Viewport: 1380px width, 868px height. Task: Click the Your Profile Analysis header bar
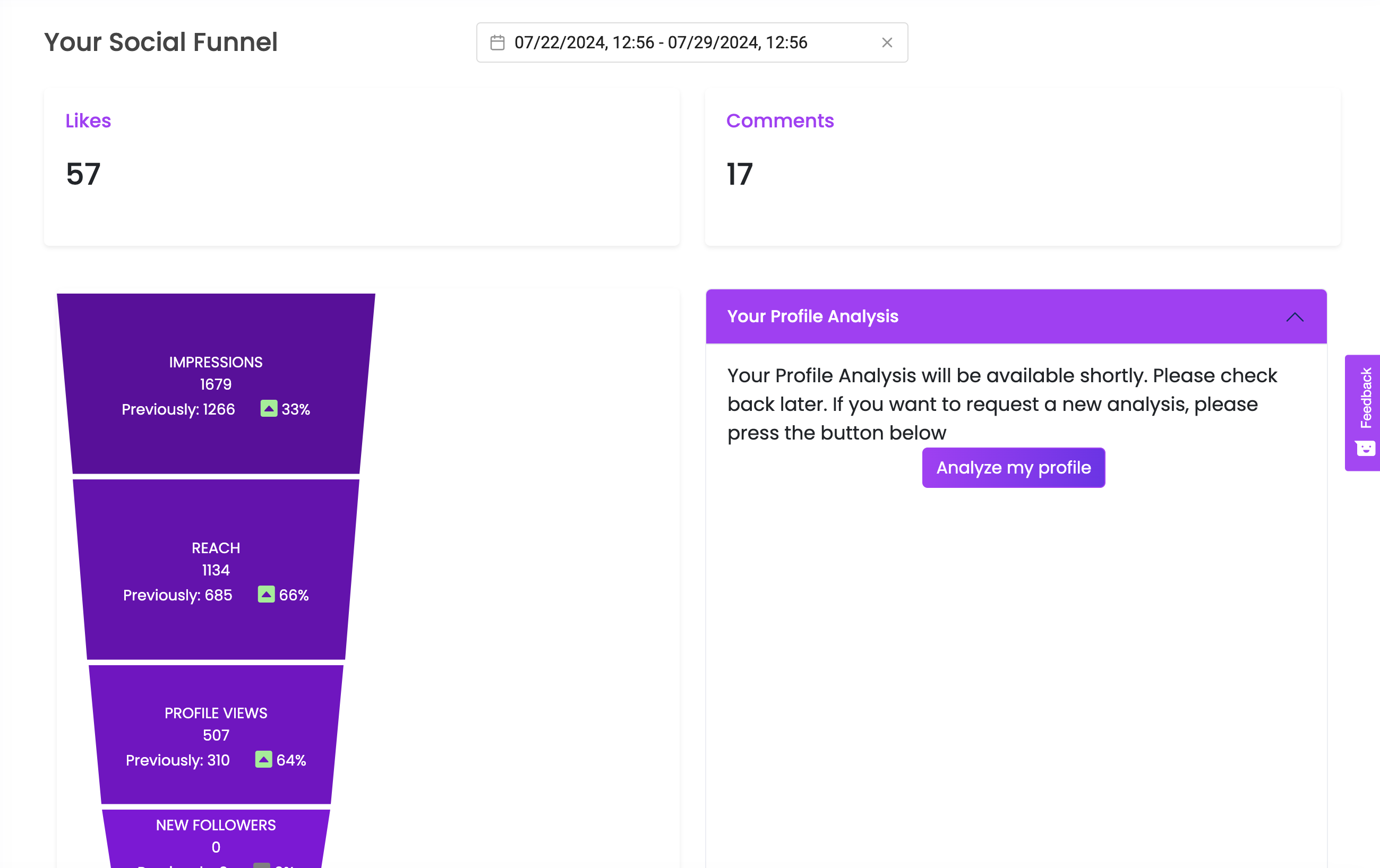(1016, 317)
